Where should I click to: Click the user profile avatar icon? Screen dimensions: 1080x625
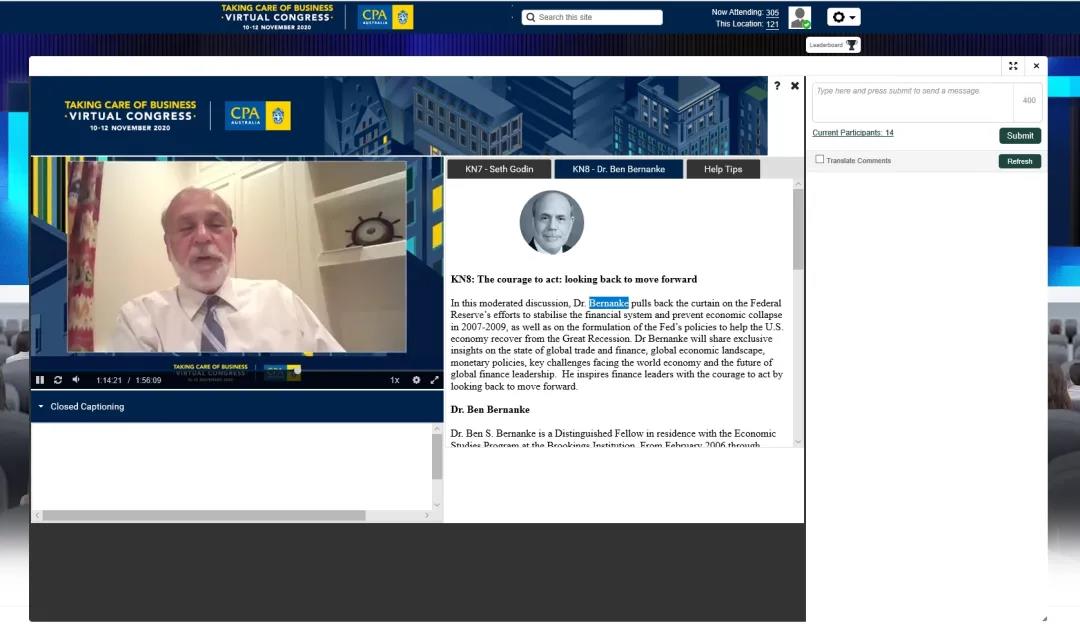pos(800,17)
